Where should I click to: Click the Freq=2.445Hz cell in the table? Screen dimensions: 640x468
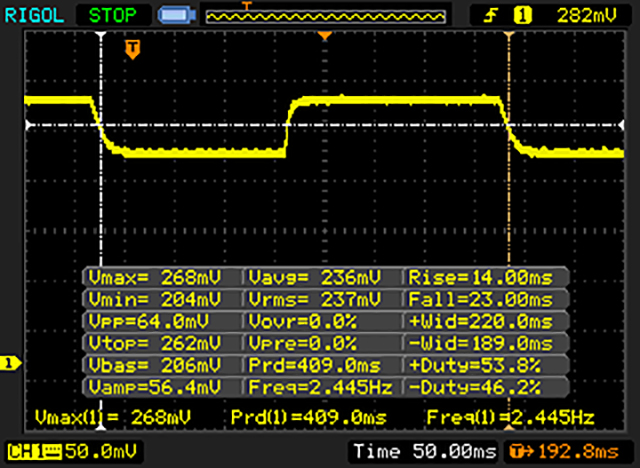(320, 387)
